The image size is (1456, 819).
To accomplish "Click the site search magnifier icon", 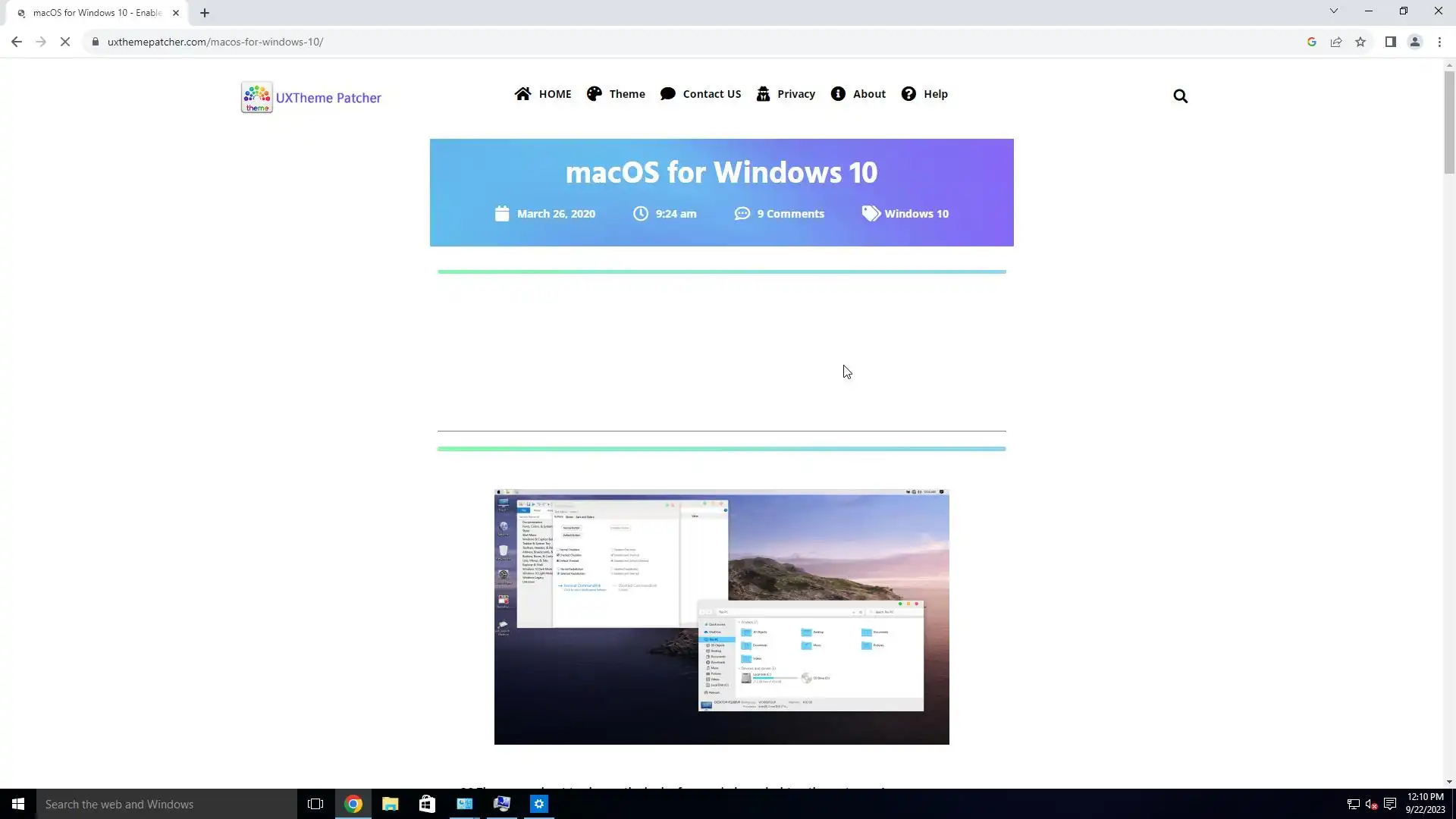I will pos(1180,96).
